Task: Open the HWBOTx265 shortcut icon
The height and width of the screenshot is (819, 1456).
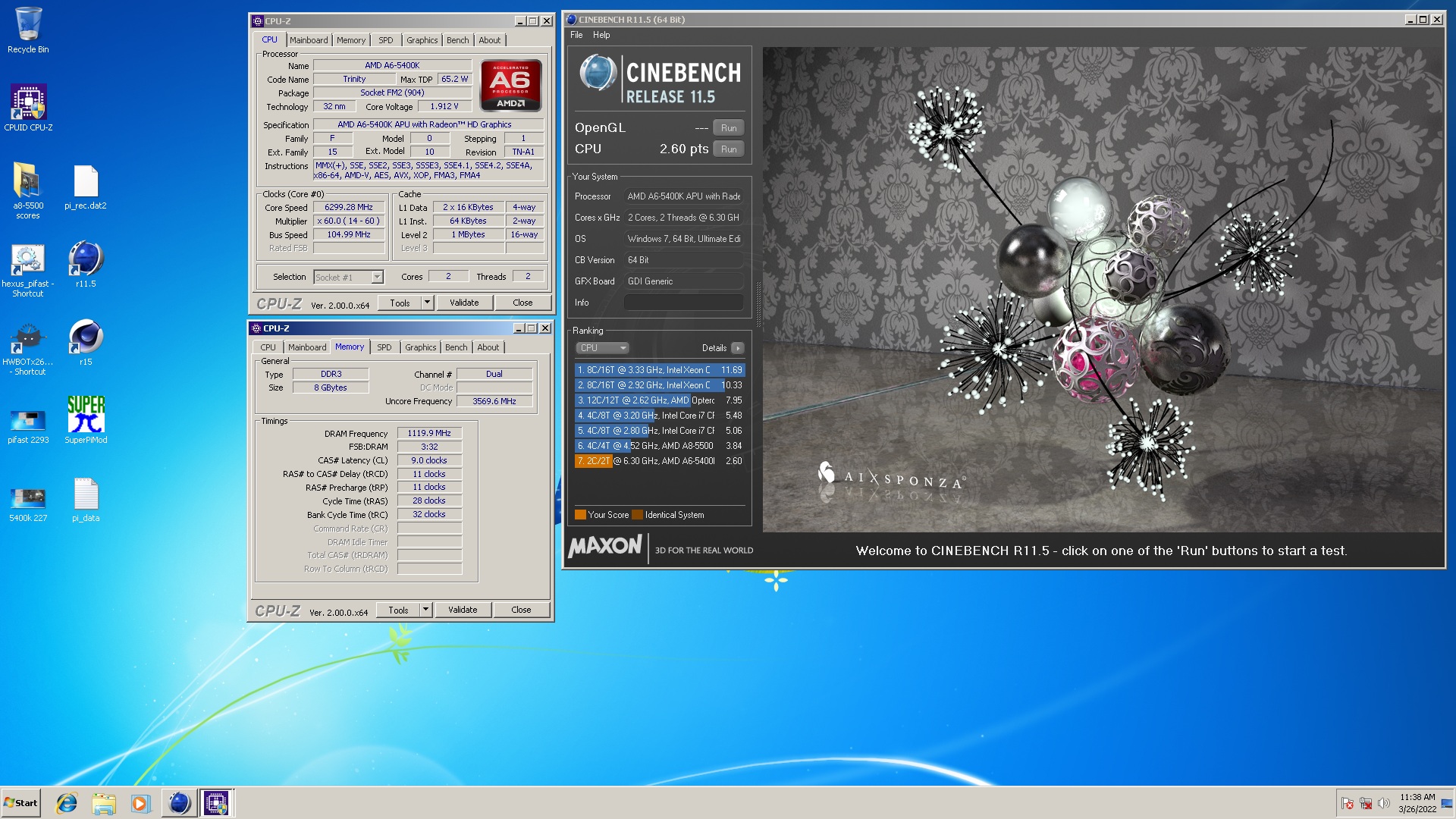Action: [28, 349]
